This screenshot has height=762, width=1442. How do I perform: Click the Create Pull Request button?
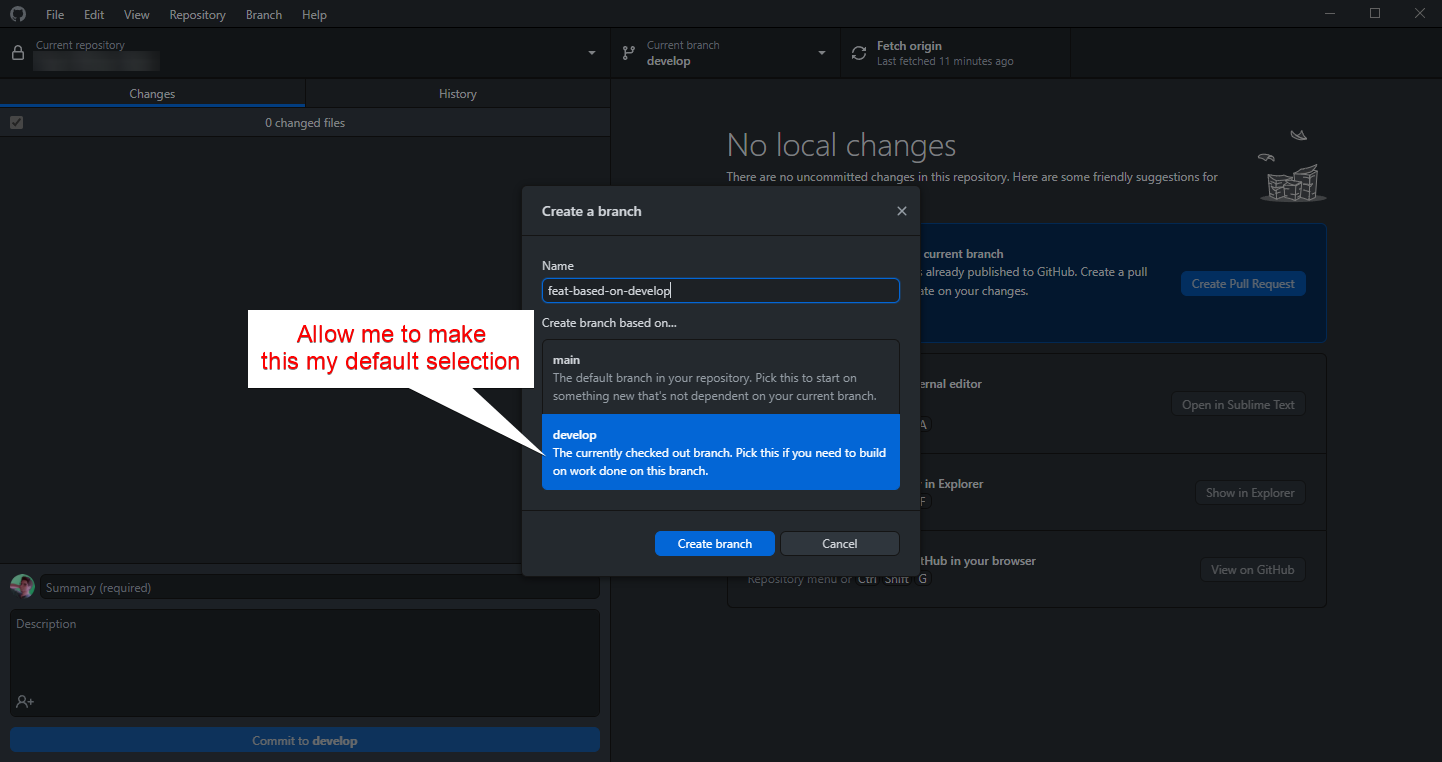pyautogui.click(x=1242, y=283)
